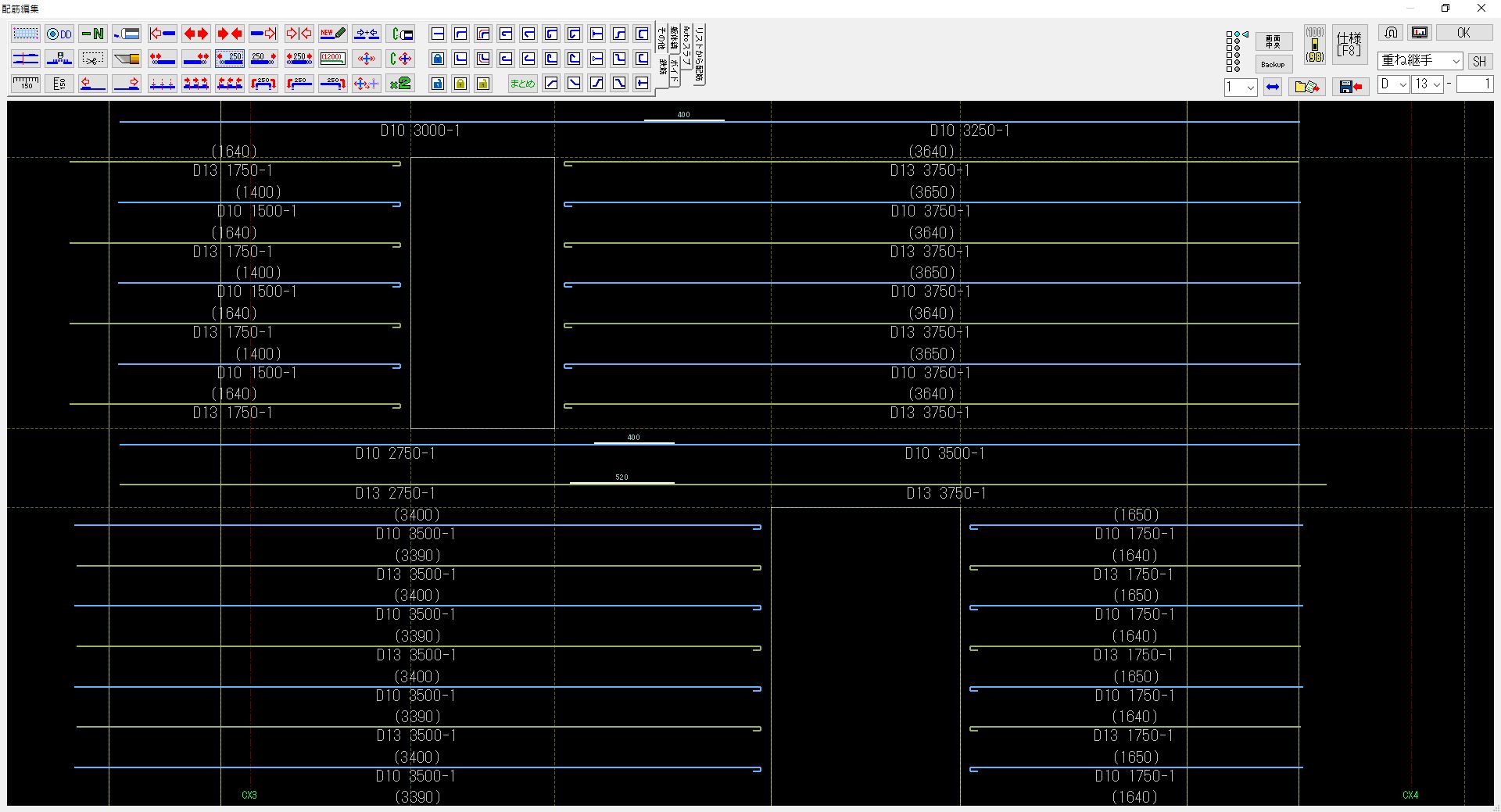The height and width of the screenshot is (812, 1501).
Task: Click the blue double-headed horizontal arrow button
Action: coord(1273,87)
